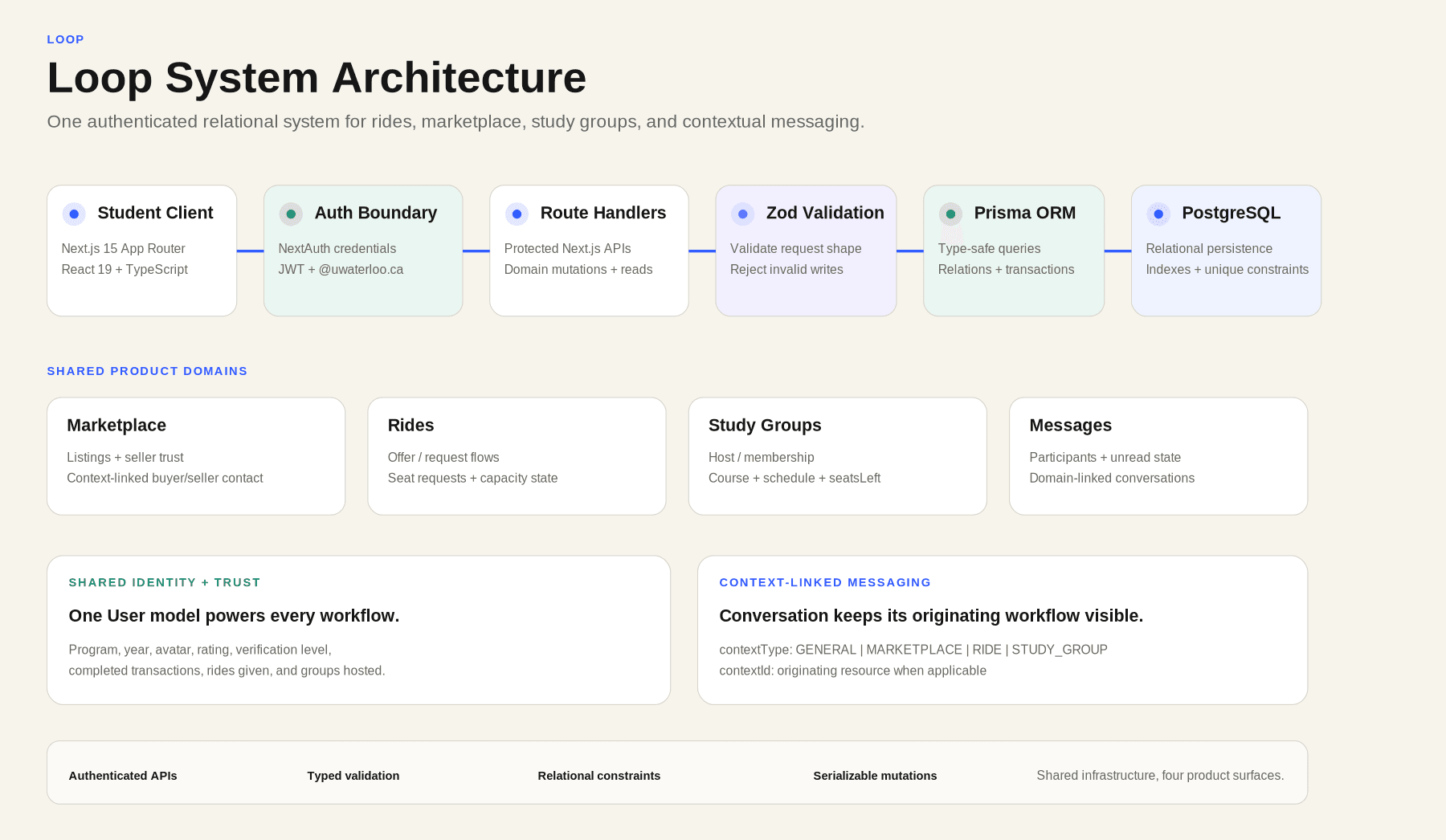The height and width of the screenshot is (840, 1446).
Task: Click 'Listings + seller trust' text
Action: tap(125, 458)
